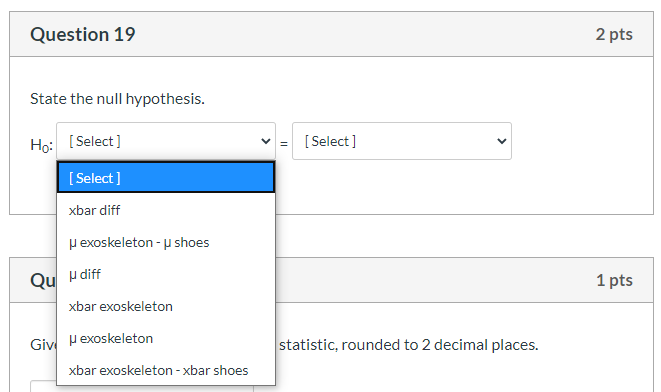Open the second select dropdown after equals sign
The height and width of the screenshot is (392, 661).
(402, 141)
